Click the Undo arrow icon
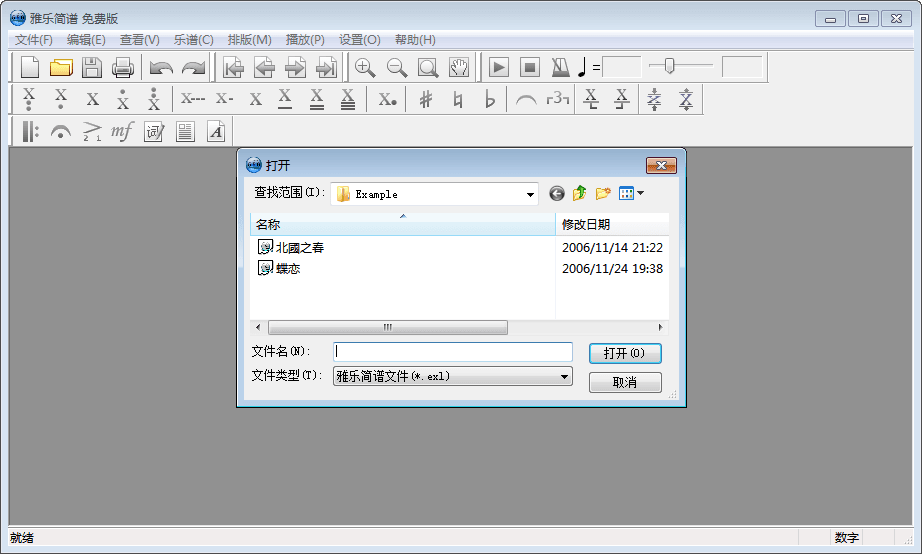The width and height of the screenshot is (922, 554). click(x=161, y=68)
